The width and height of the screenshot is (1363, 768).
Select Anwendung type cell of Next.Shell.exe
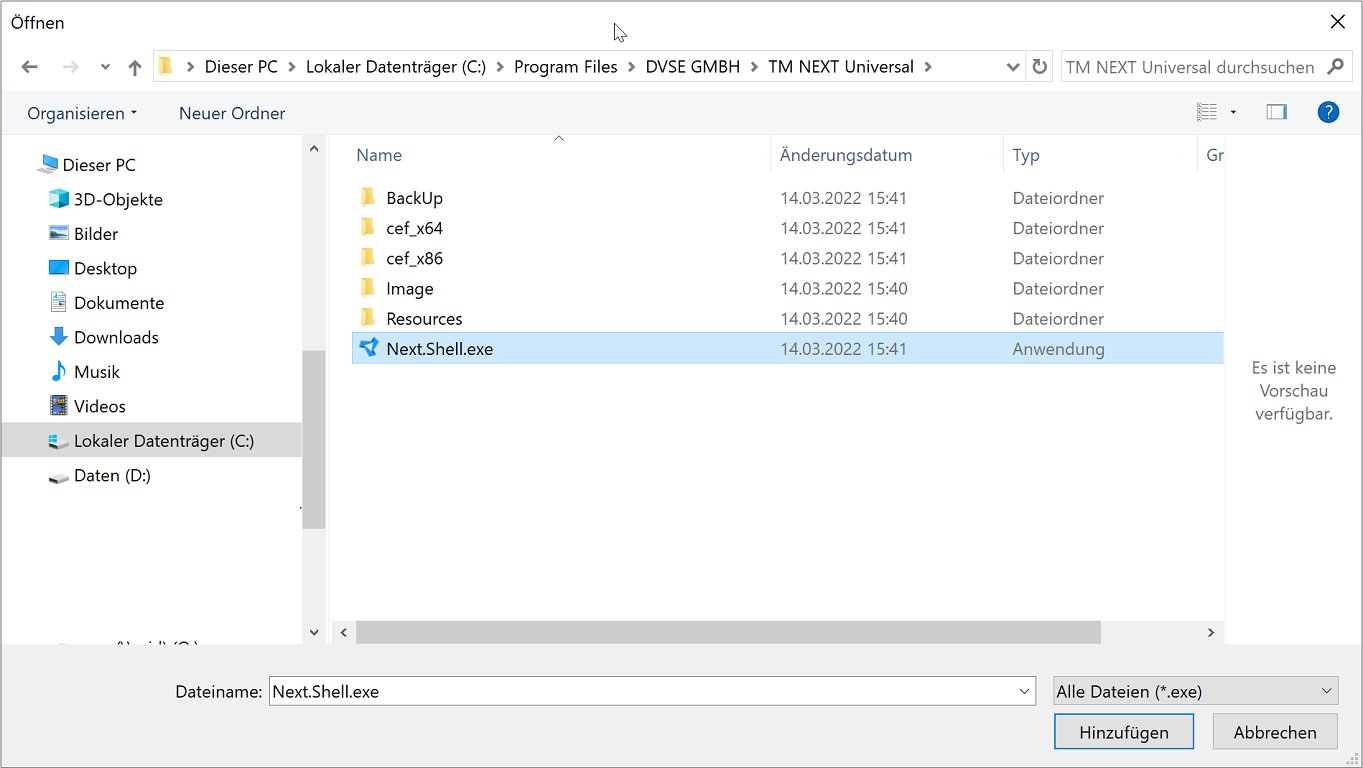(x=1058, y=349)
